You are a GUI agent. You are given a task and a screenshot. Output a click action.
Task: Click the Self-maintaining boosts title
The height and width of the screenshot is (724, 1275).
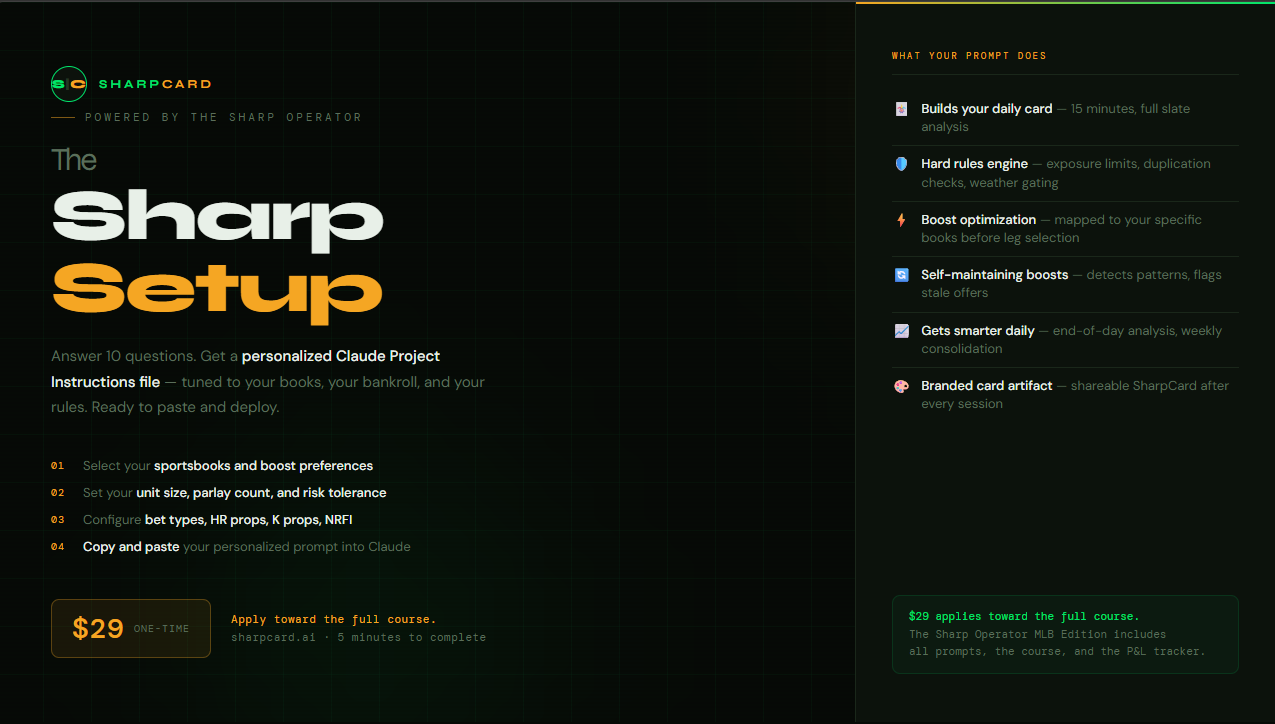995,275
